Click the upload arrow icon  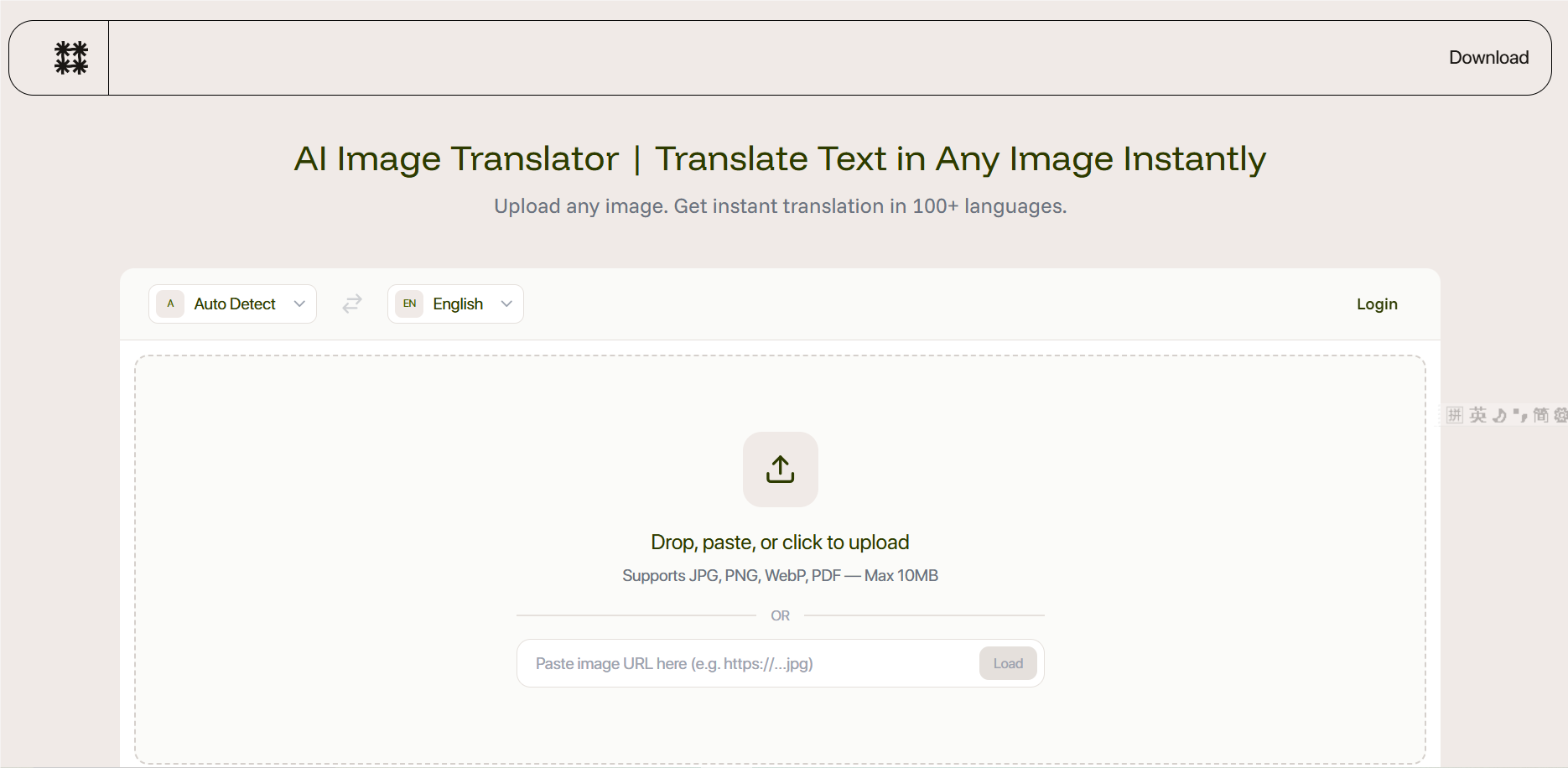(x=780, y=470)
